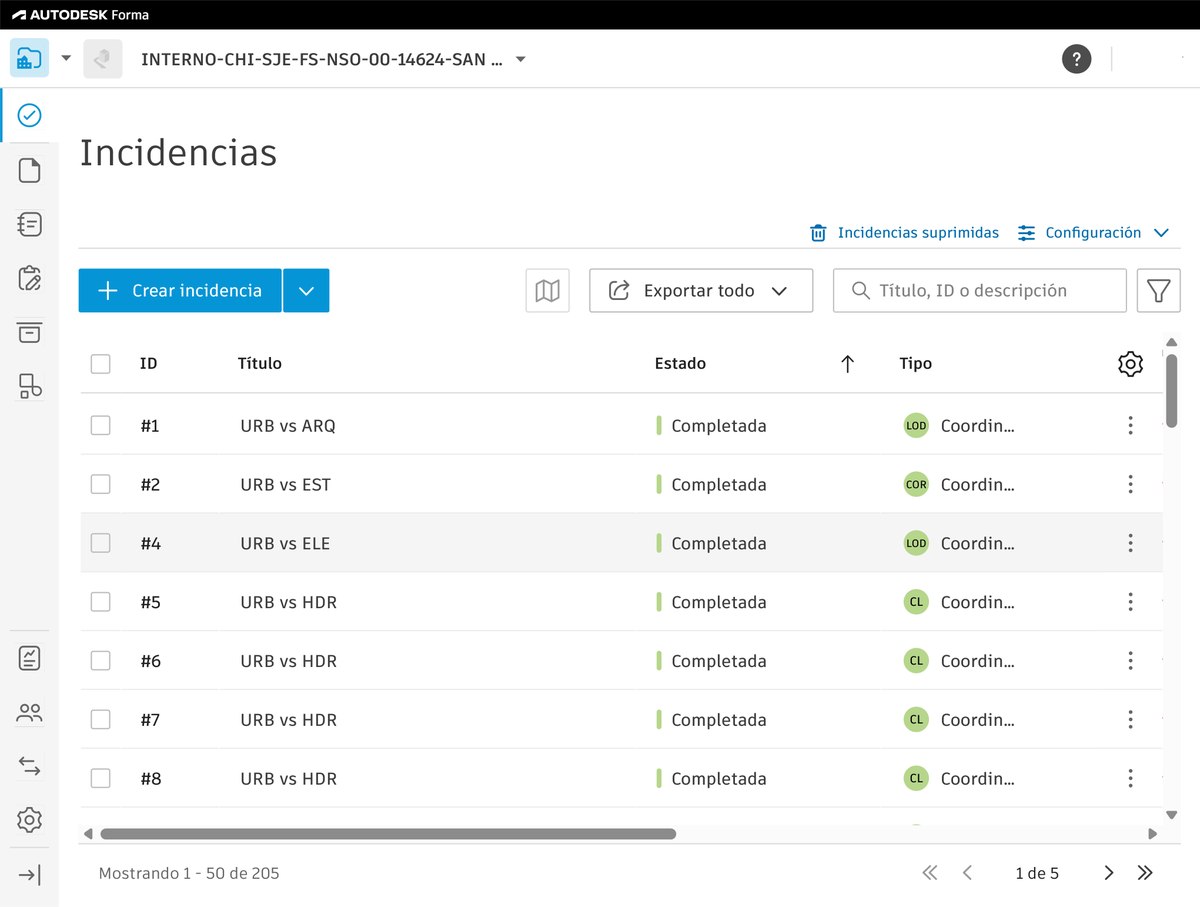Viewport: 1200px width, 907px height.
Task: Open the more options menu for issue #6
Action: coord(1130,661)
